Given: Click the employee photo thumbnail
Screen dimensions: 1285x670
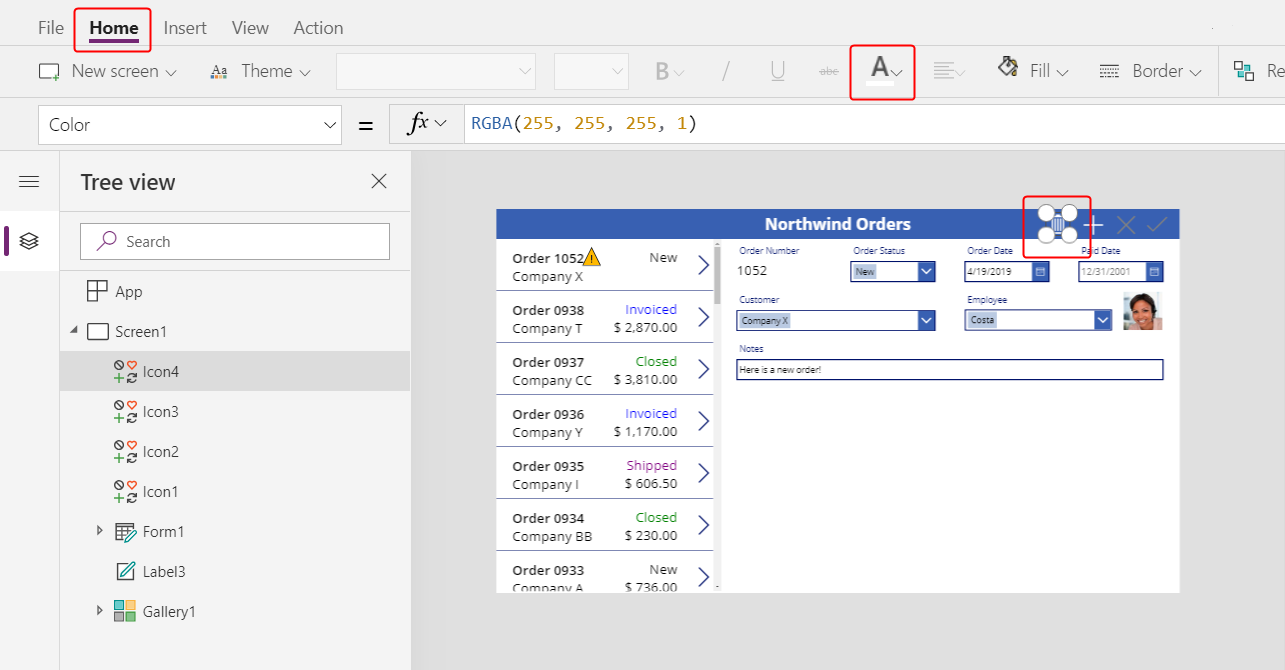Looking at the screenshot, I should (x=1142, y=311).
